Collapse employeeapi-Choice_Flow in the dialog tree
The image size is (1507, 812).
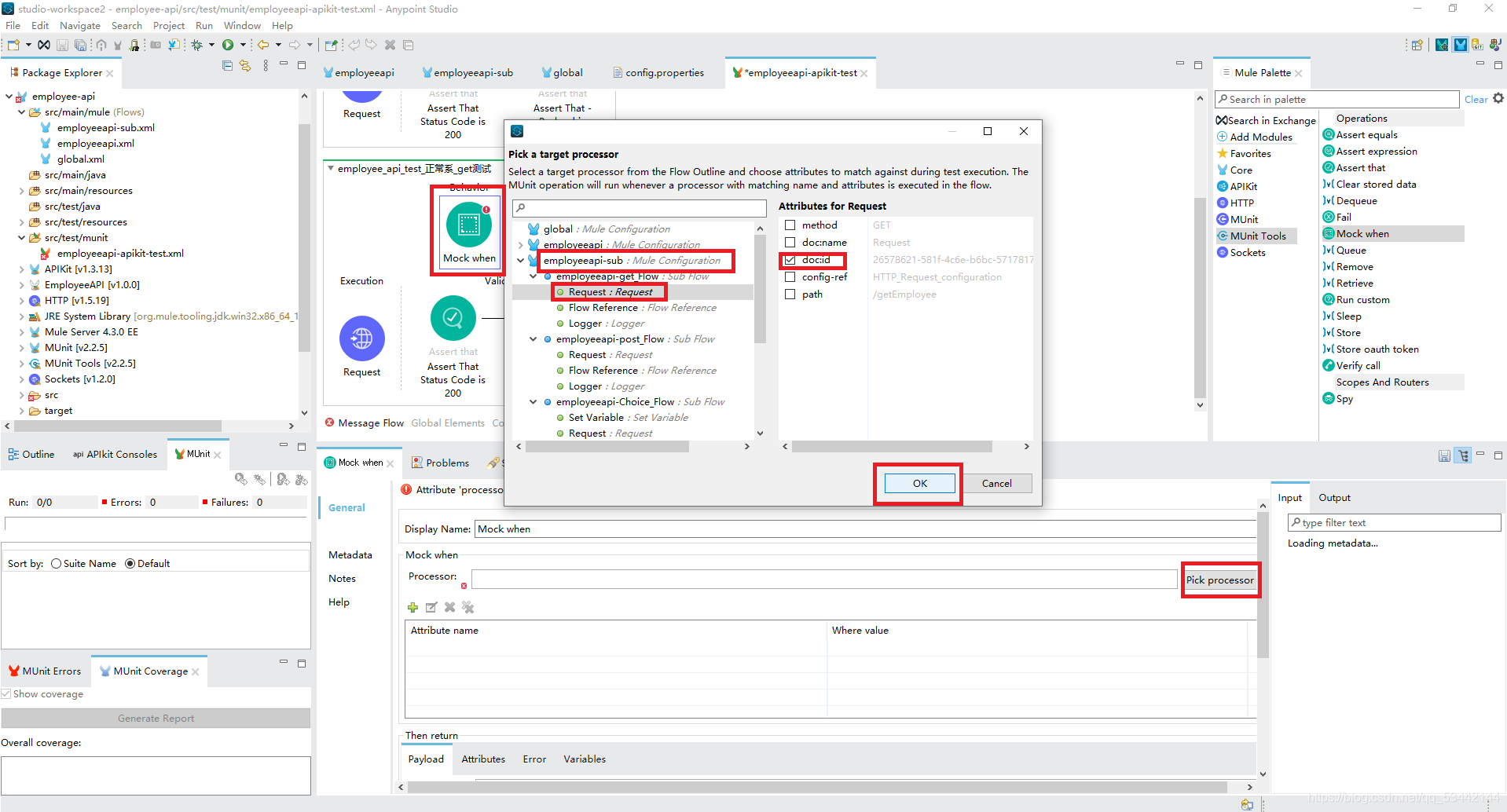533,402
